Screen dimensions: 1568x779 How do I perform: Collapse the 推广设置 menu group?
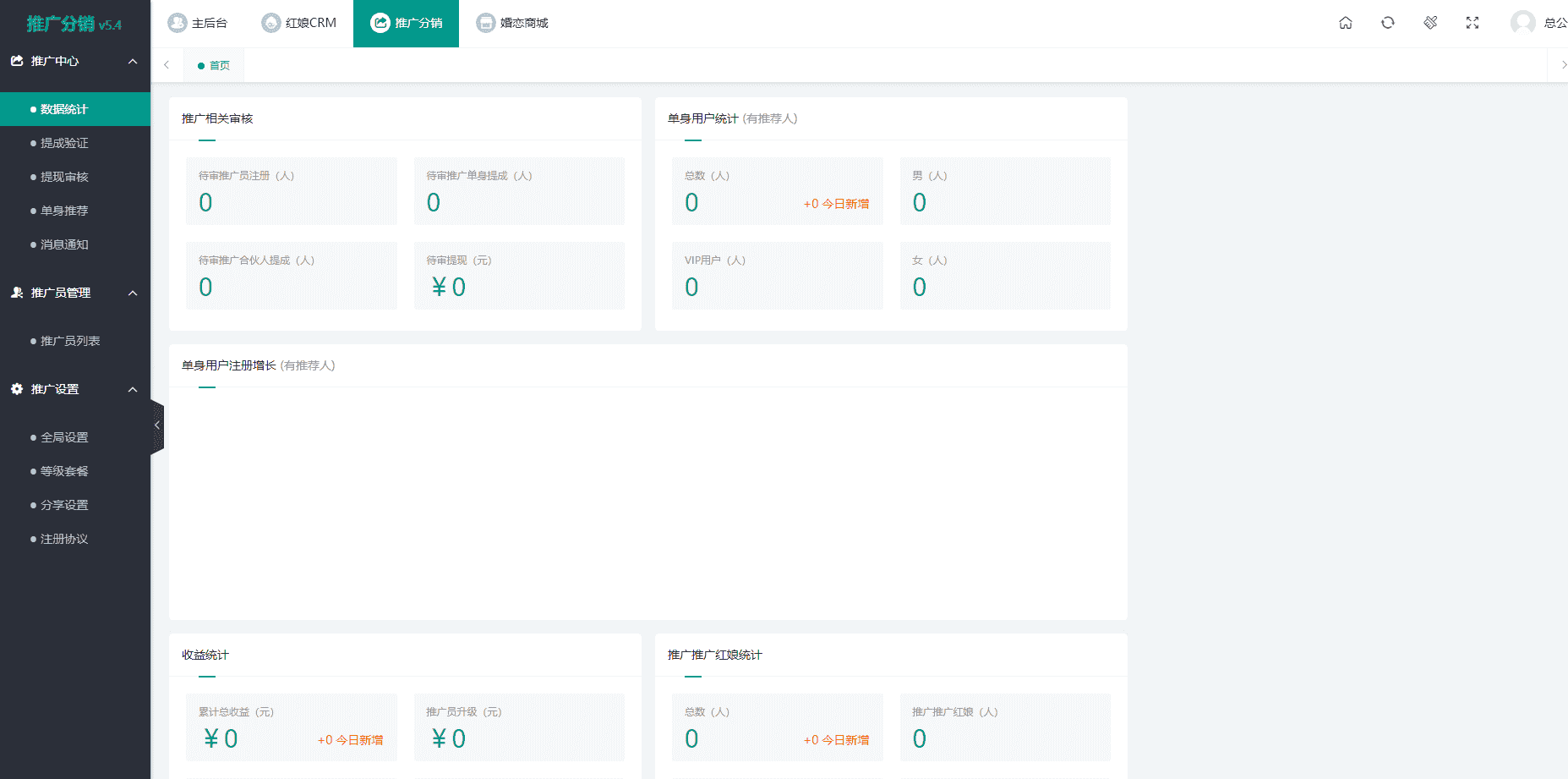point(133,389)
